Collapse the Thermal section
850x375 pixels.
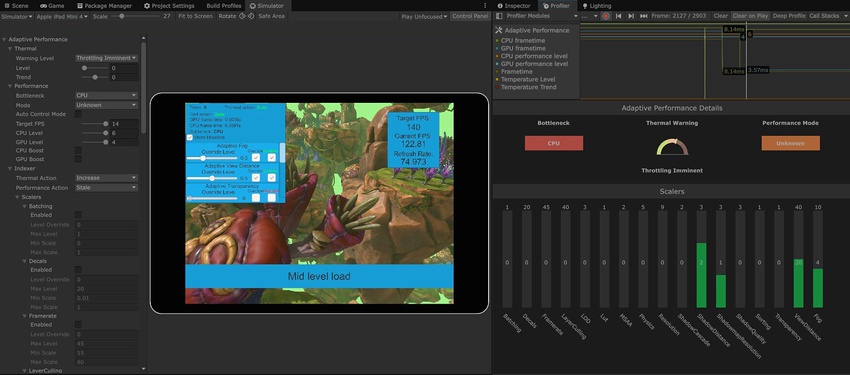(x=10, y=49)
